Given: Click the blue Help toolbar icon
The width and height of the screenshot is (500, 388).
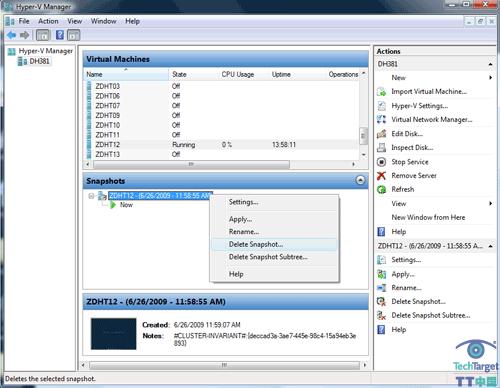Looking at the screenshot, I should point(60,35).
